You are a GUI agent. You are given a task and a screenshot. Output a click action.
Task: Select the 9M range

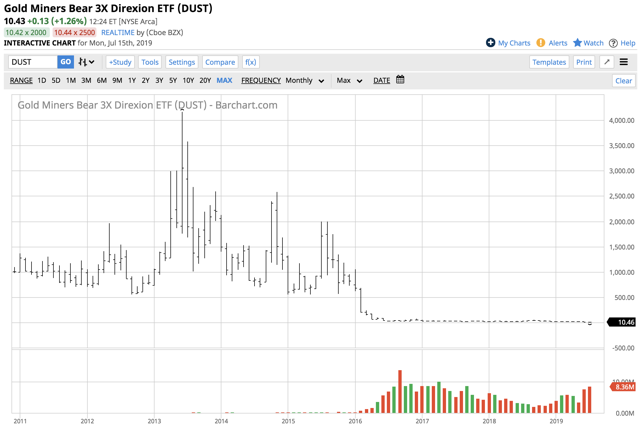[x=117, y=80]
